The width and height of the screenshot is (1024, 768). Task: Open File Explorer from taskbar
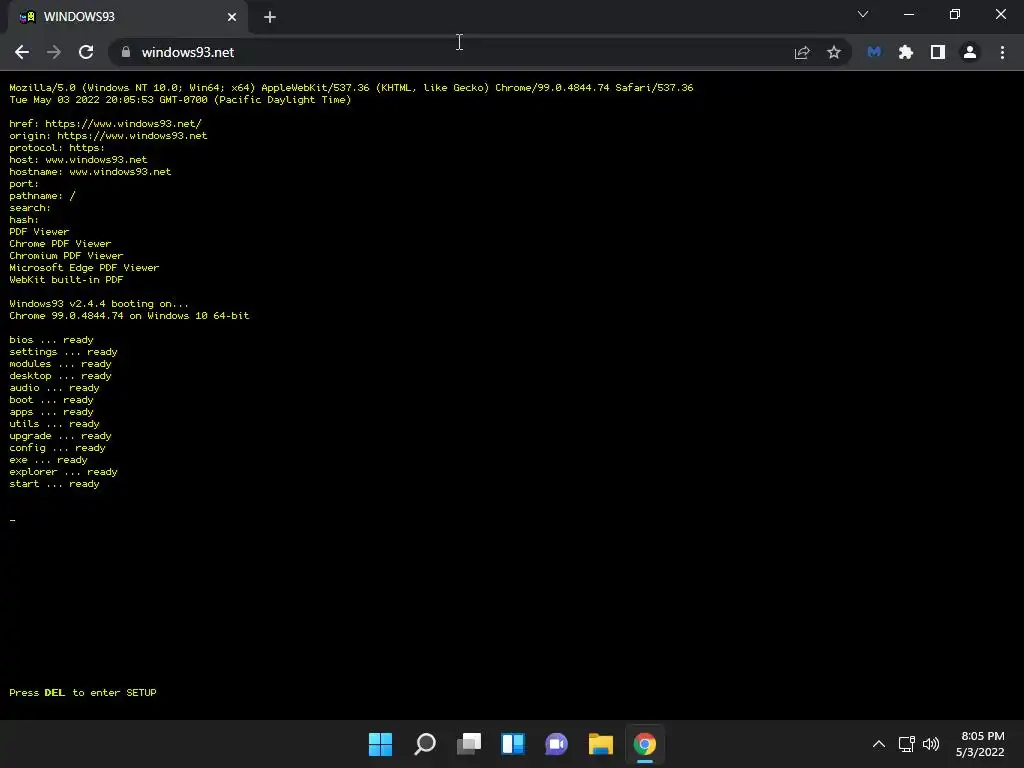click(x=601, y=744)
